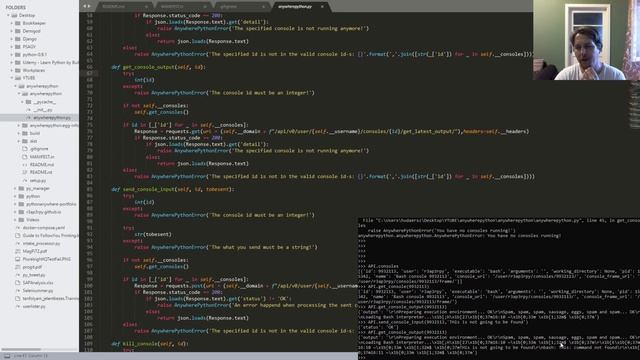Click the Line, Column status bar text

coord(30,356)
